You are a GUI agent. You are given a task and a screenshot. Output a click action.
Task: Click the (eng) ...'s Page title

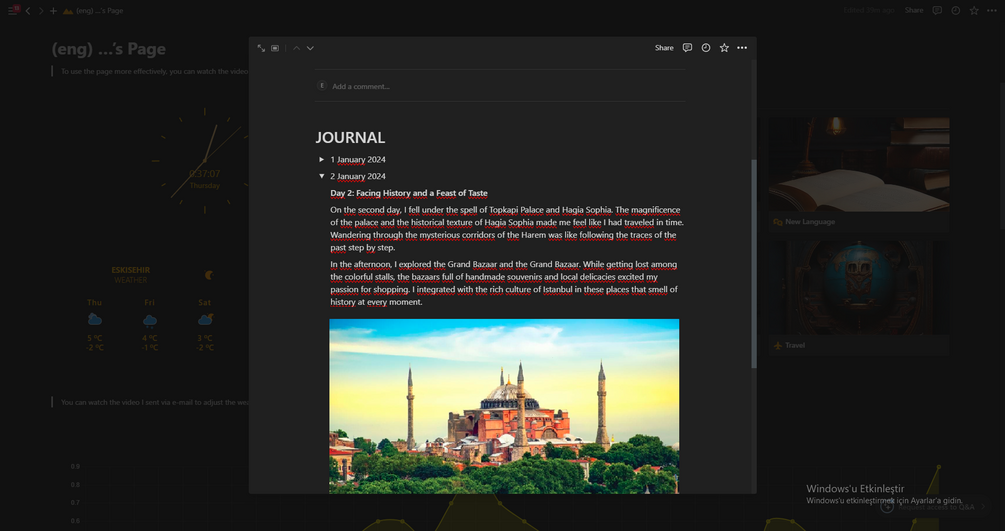[108, 49]
